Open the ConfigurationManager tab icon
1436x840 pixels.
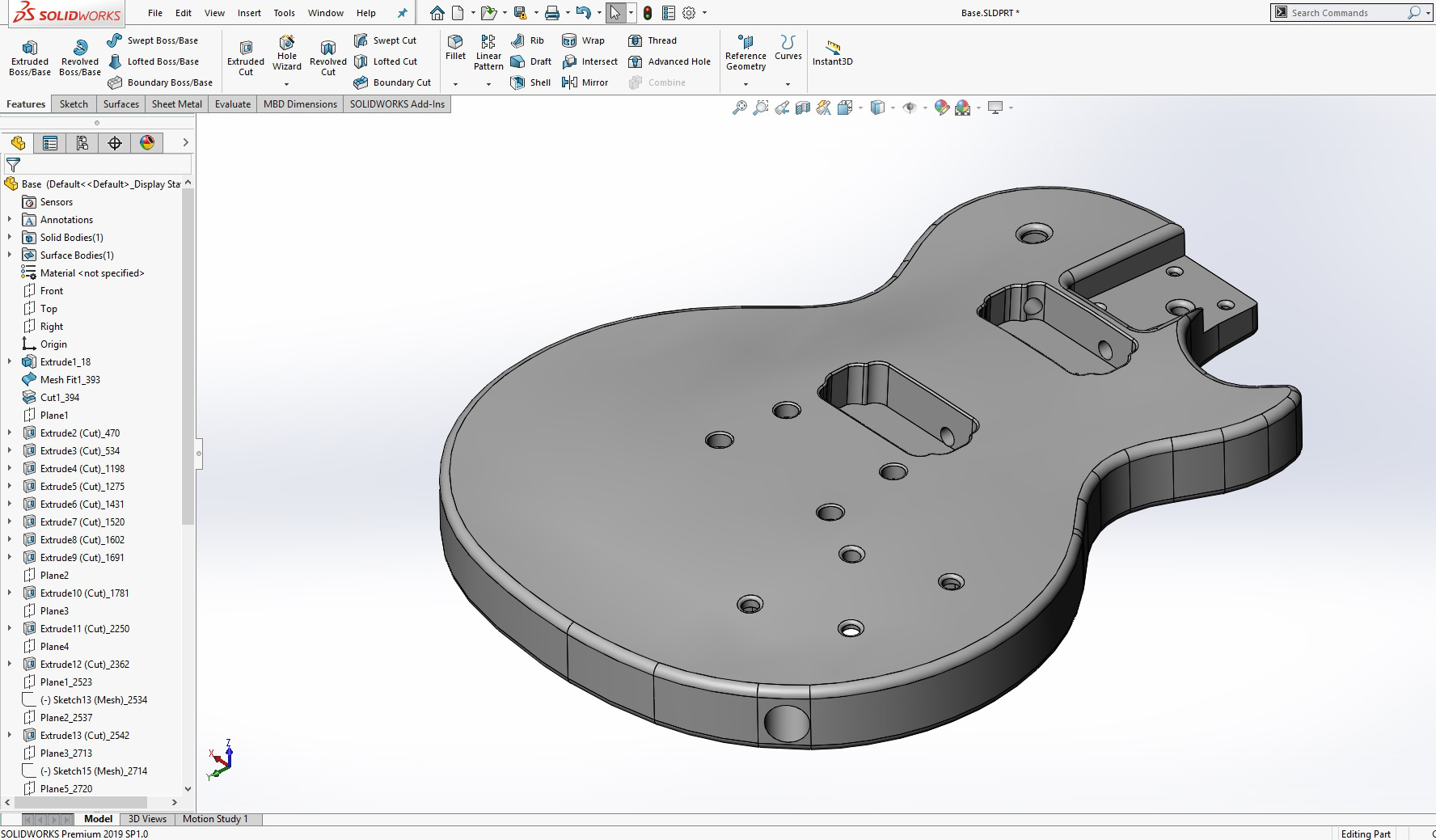(x=82, y=143)
